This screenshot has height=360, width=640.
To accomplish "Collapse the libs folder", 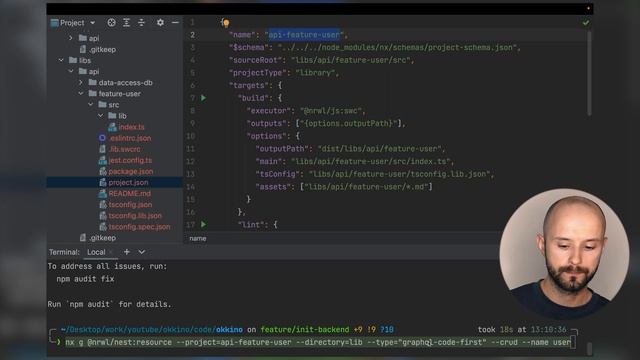I will click(x=61, y=60).
